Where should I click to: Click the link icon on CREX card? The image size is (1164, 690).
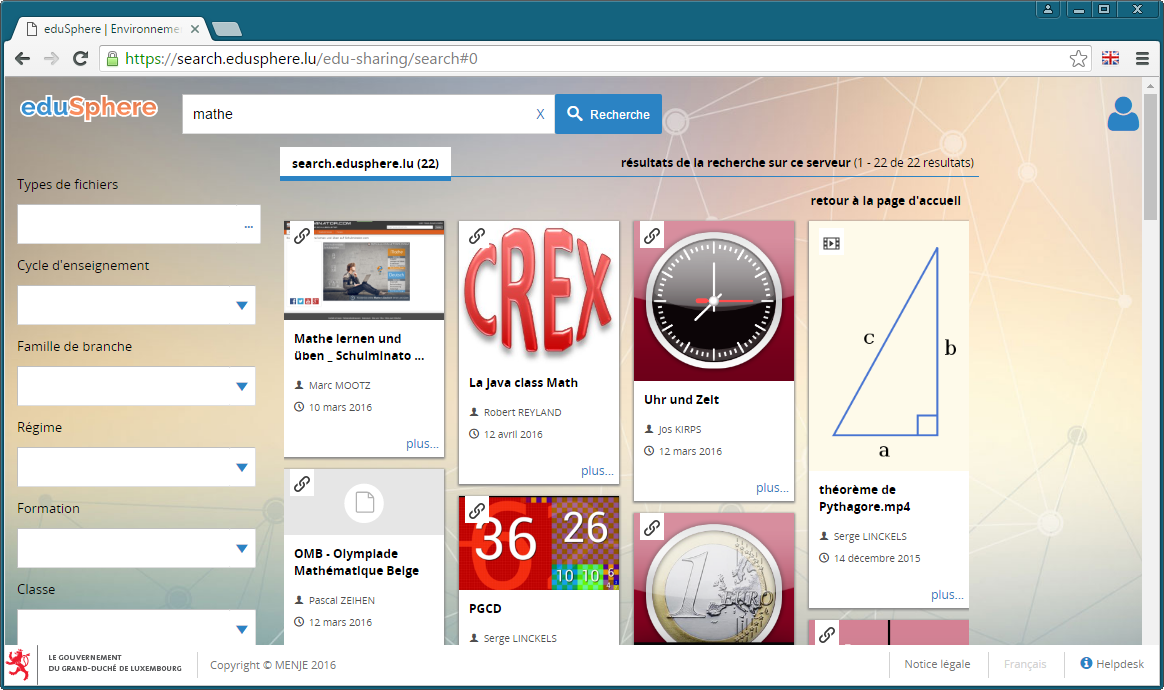click(477, 236)
